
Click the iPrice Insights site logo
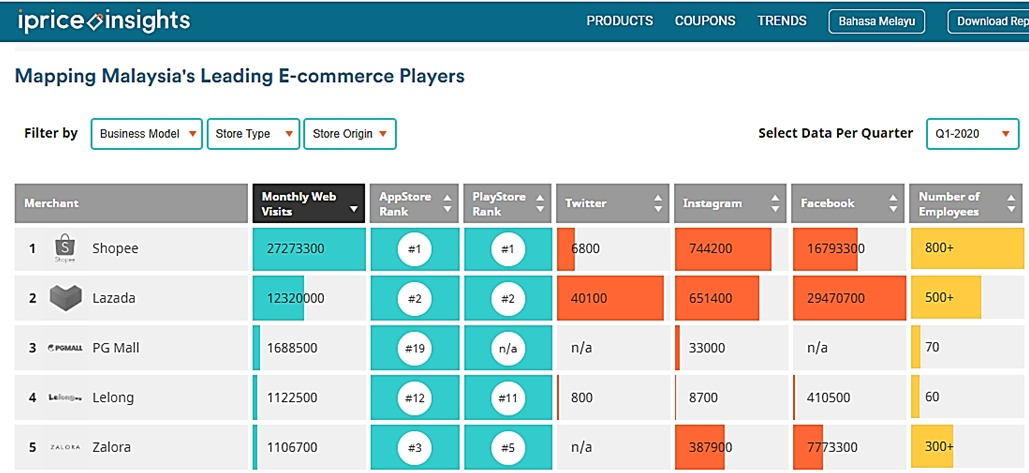pyautogui.click(x=103, y=20)
